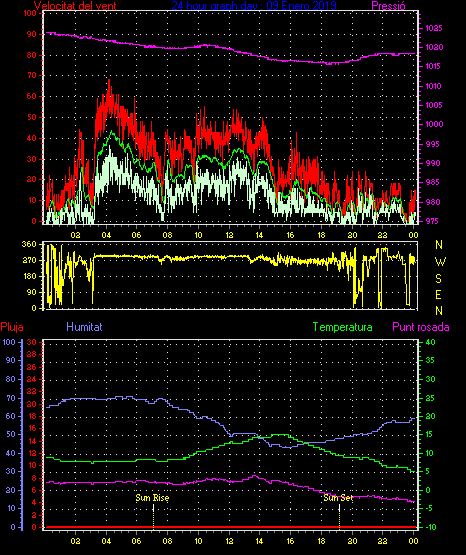Click the 'Sun Rise' marker label
The image size is (466, 555).
[x=153, y=498]
